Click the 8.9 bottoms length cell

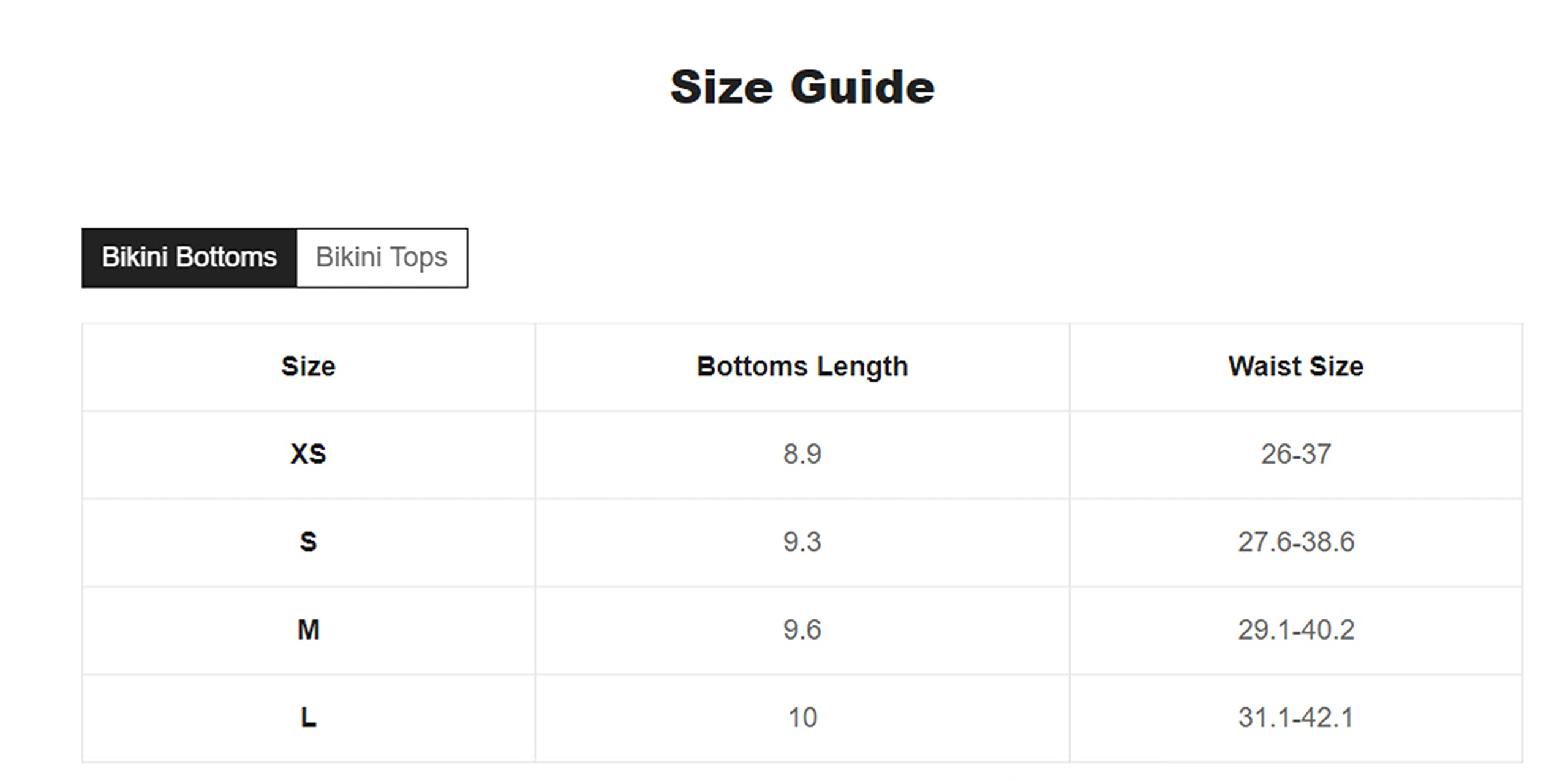point(802,455)
